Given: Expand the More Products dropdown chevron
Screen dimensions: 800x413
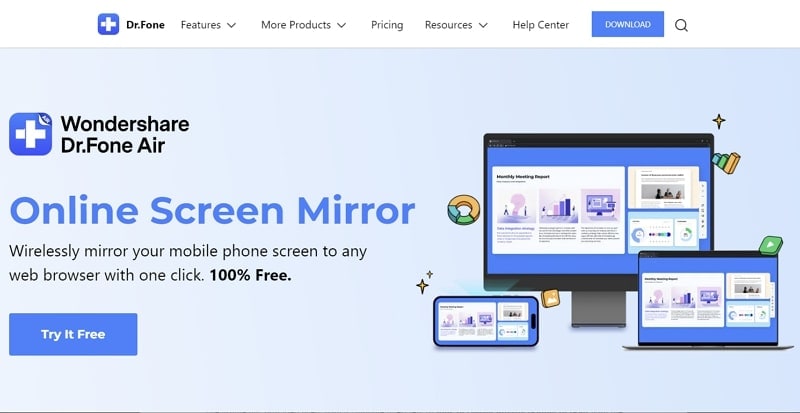Looking at the screenshot, I should [342, 25].
